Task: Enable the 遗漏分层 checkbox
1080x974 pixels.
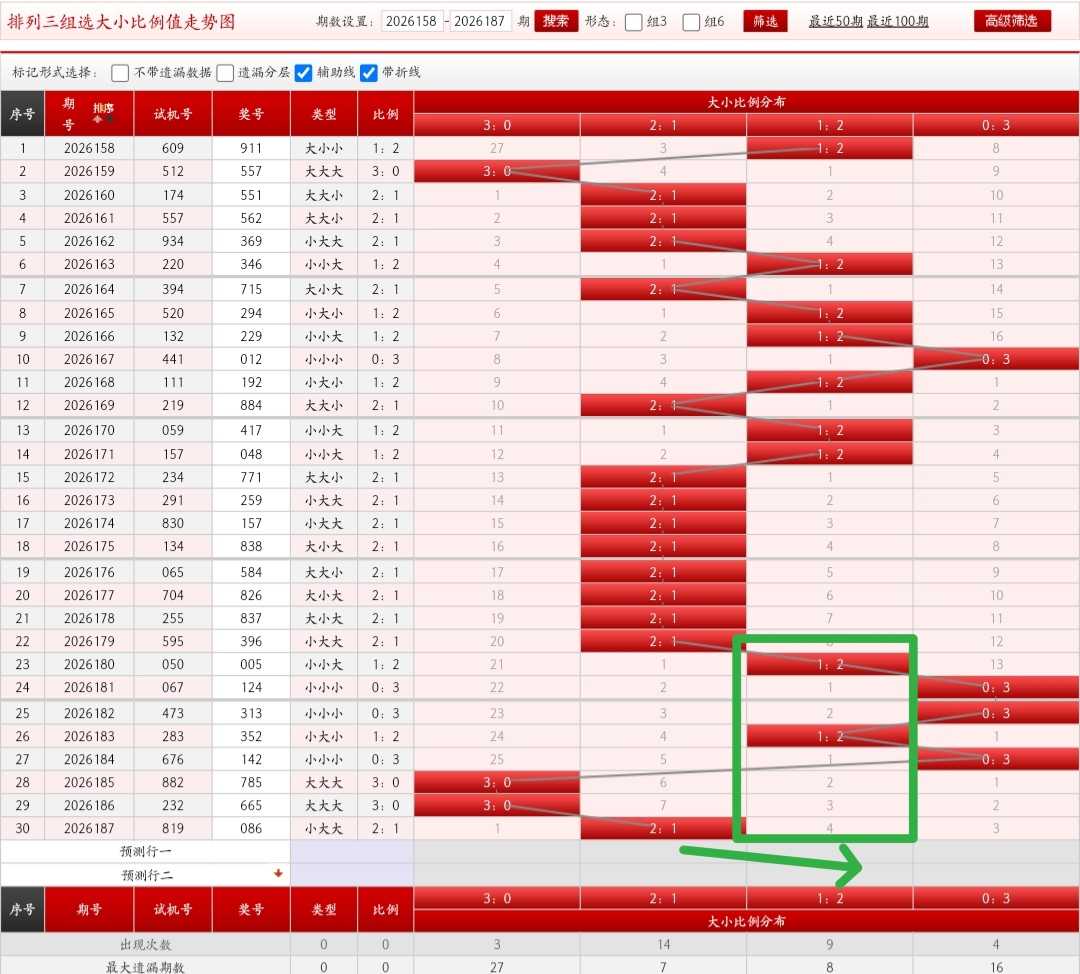Action: click(225, 73)
